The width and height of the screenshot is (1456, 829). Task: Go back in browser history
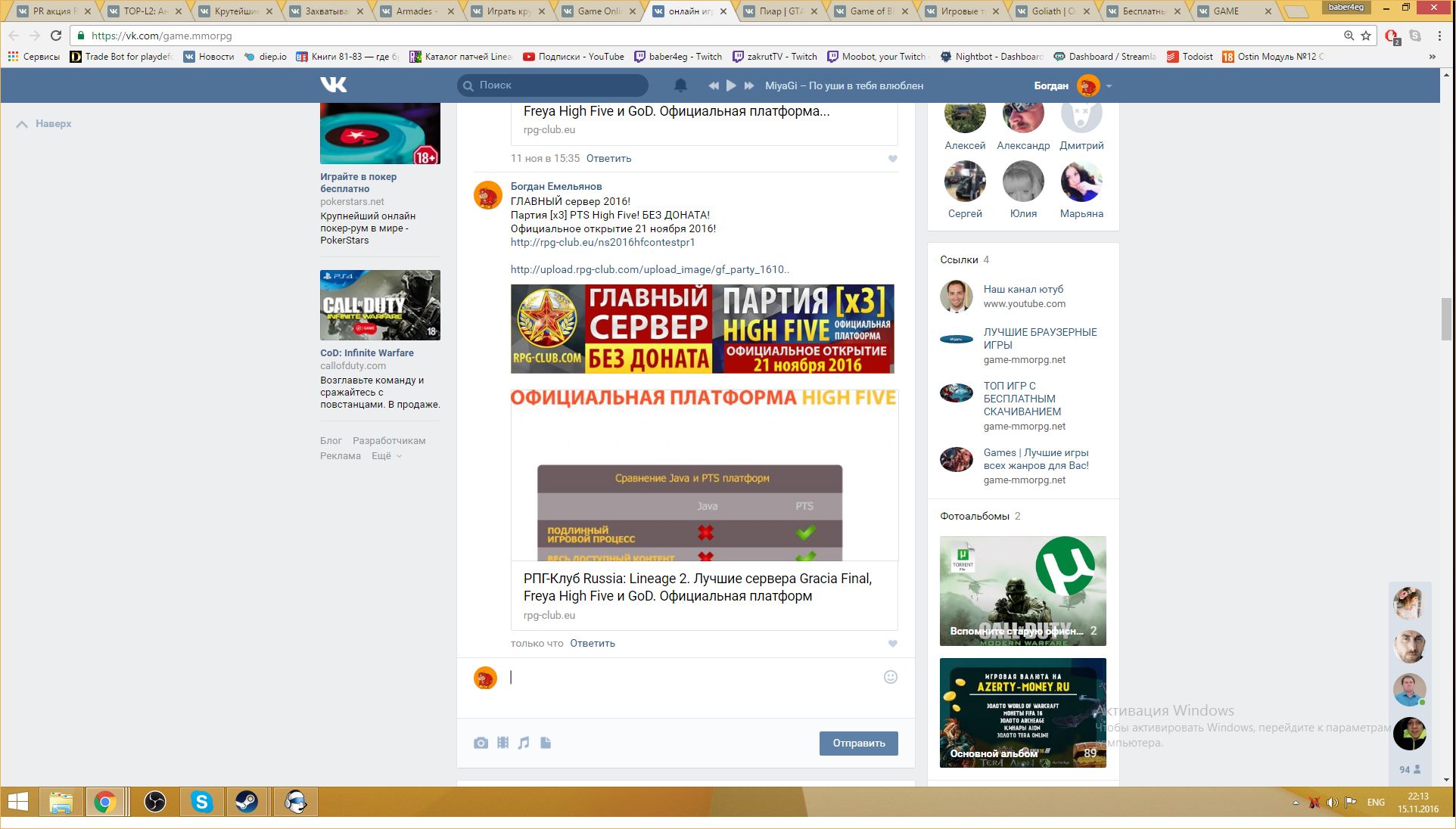pos(14,36)
